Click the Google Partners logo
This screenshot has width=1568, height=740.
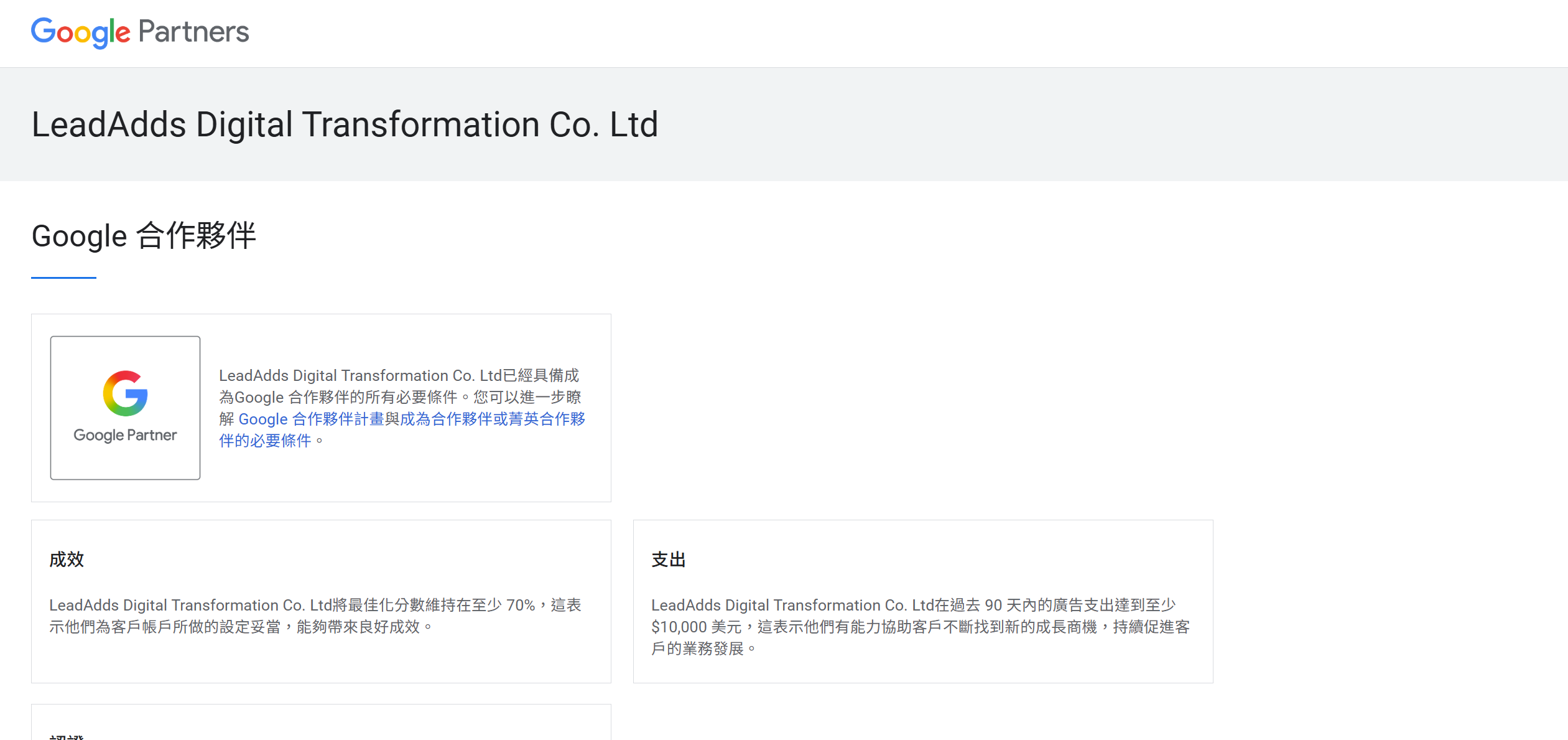[x=140, y=32]
